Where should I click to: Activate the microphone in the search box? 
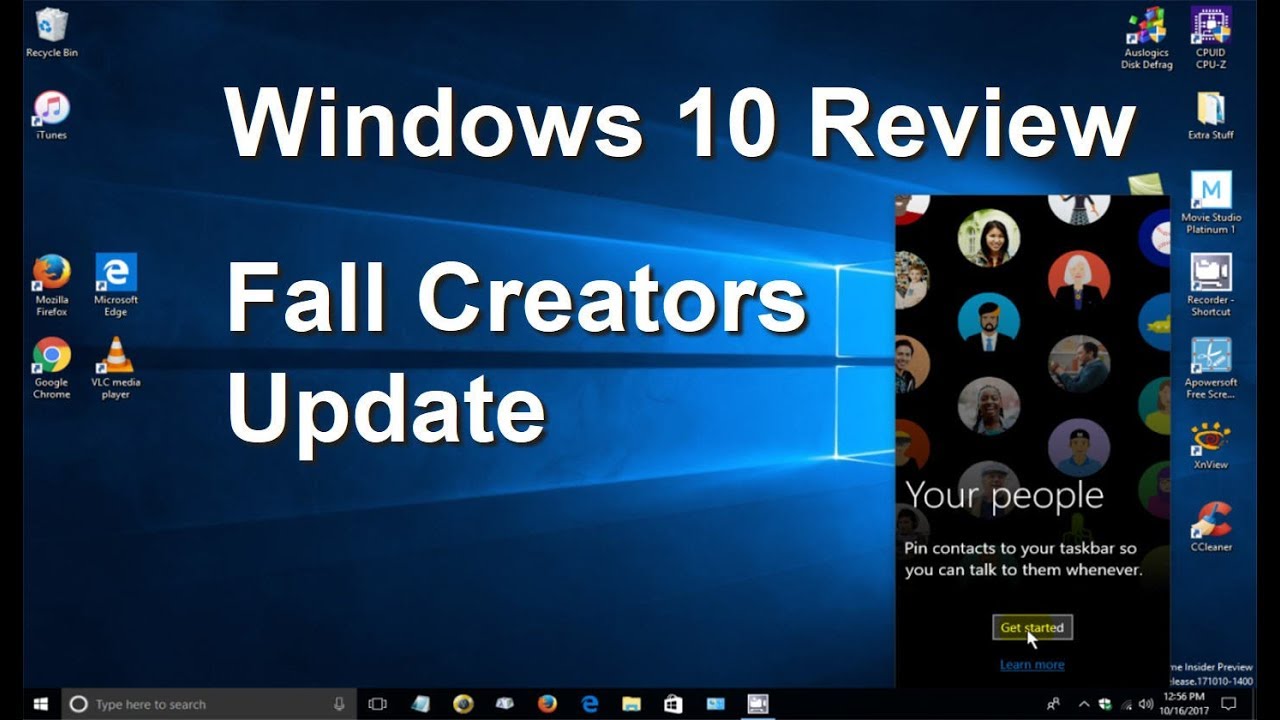click(x=339, y=704)
